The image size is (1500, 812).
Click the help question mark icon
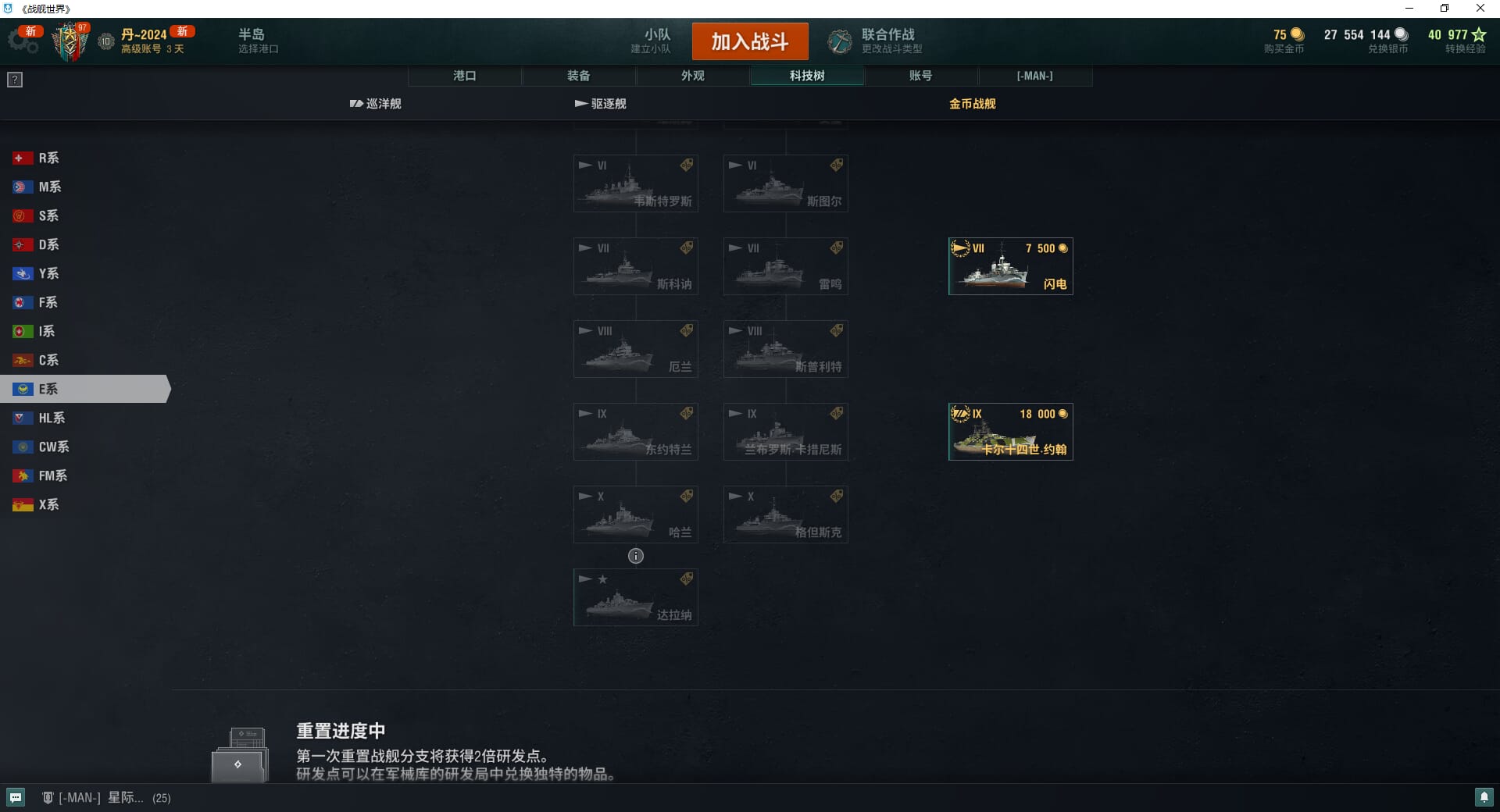pyautogui.click(x=15, y=80)
